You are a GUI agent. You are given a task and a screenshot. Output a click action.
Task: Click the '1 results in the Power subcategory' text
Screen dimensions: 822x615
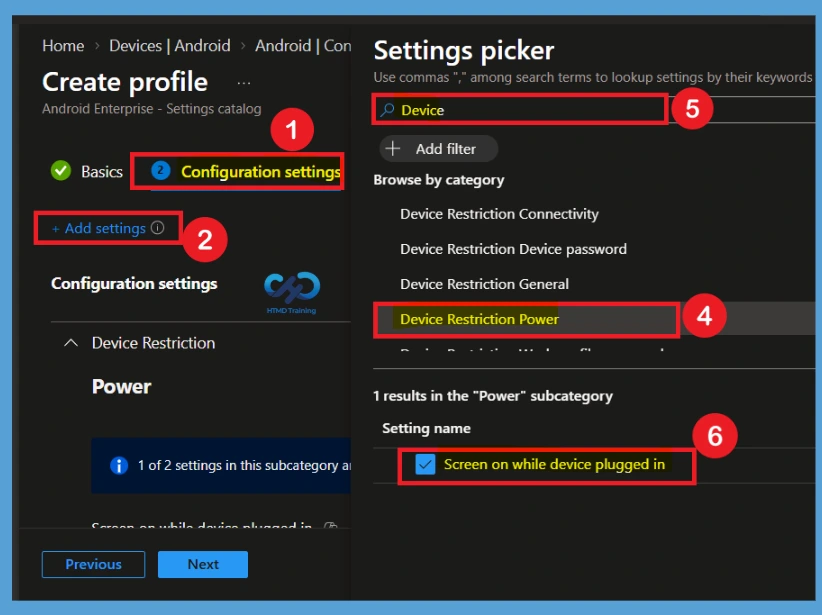[493, 396]
